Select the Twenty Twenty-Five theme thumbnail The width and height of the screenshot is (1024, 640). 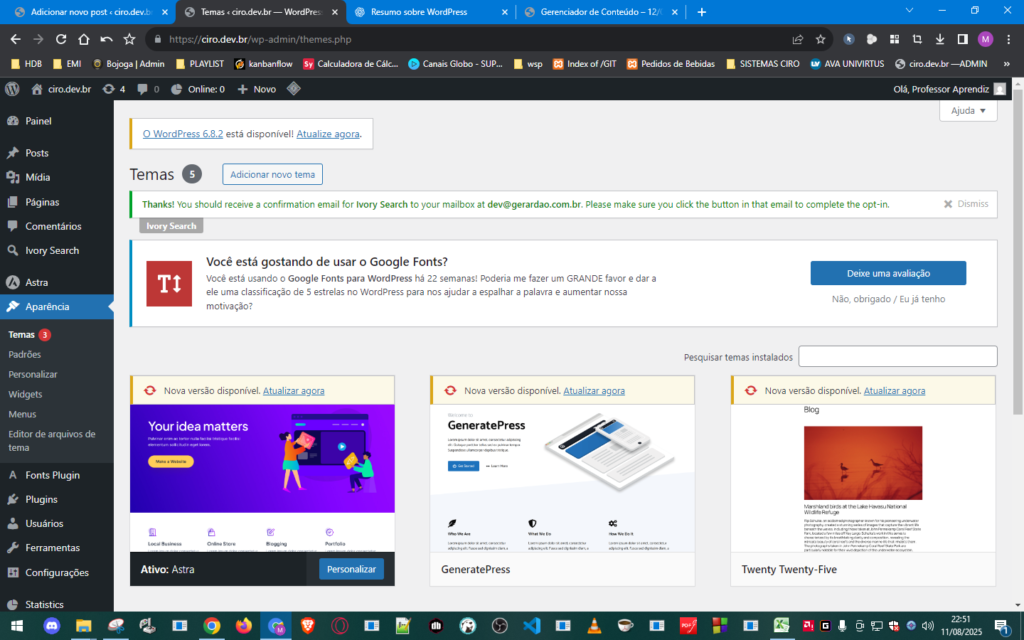click(x=863, y=478)
